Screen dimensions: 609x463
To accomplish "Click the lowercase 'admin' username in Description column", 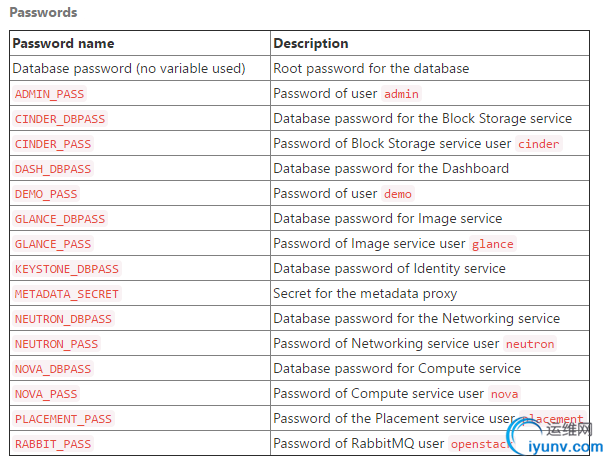I will [401, 94].
